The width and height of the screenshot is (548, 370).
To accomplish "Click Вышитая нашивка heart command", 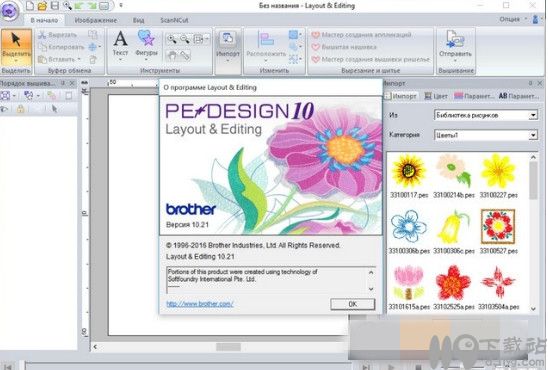I will coord(344,47).
